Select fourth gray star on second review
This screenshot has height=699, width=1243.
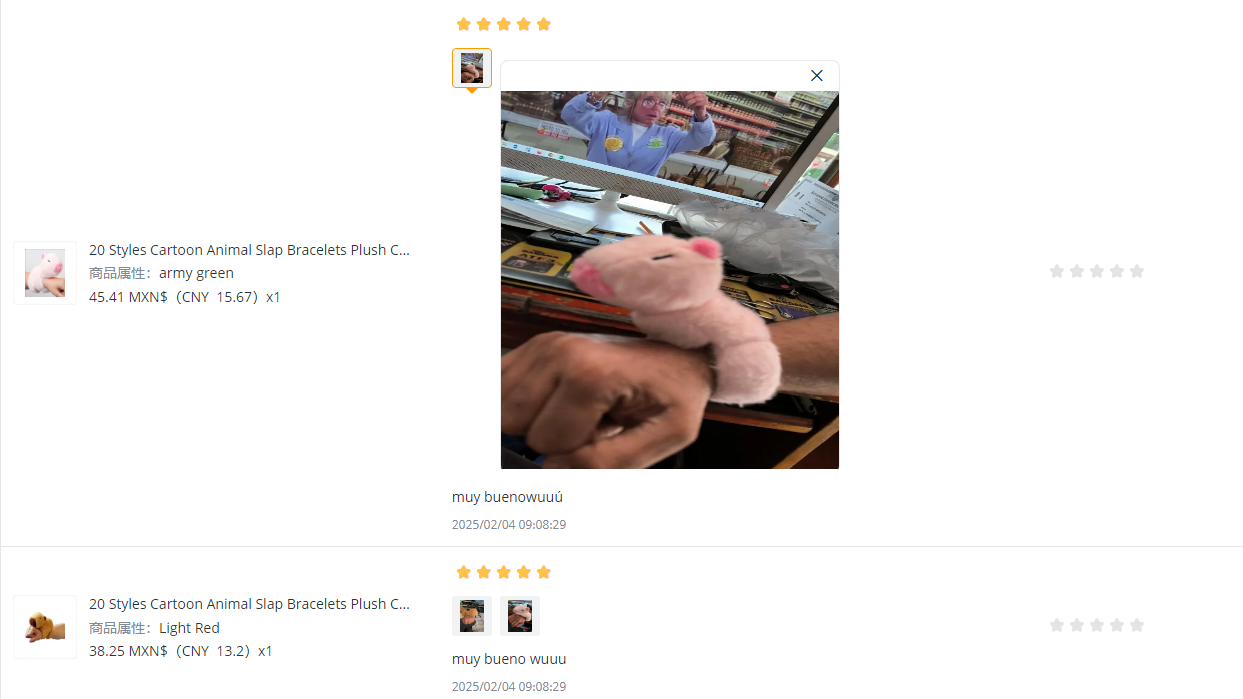click(x=1117, y=625)
